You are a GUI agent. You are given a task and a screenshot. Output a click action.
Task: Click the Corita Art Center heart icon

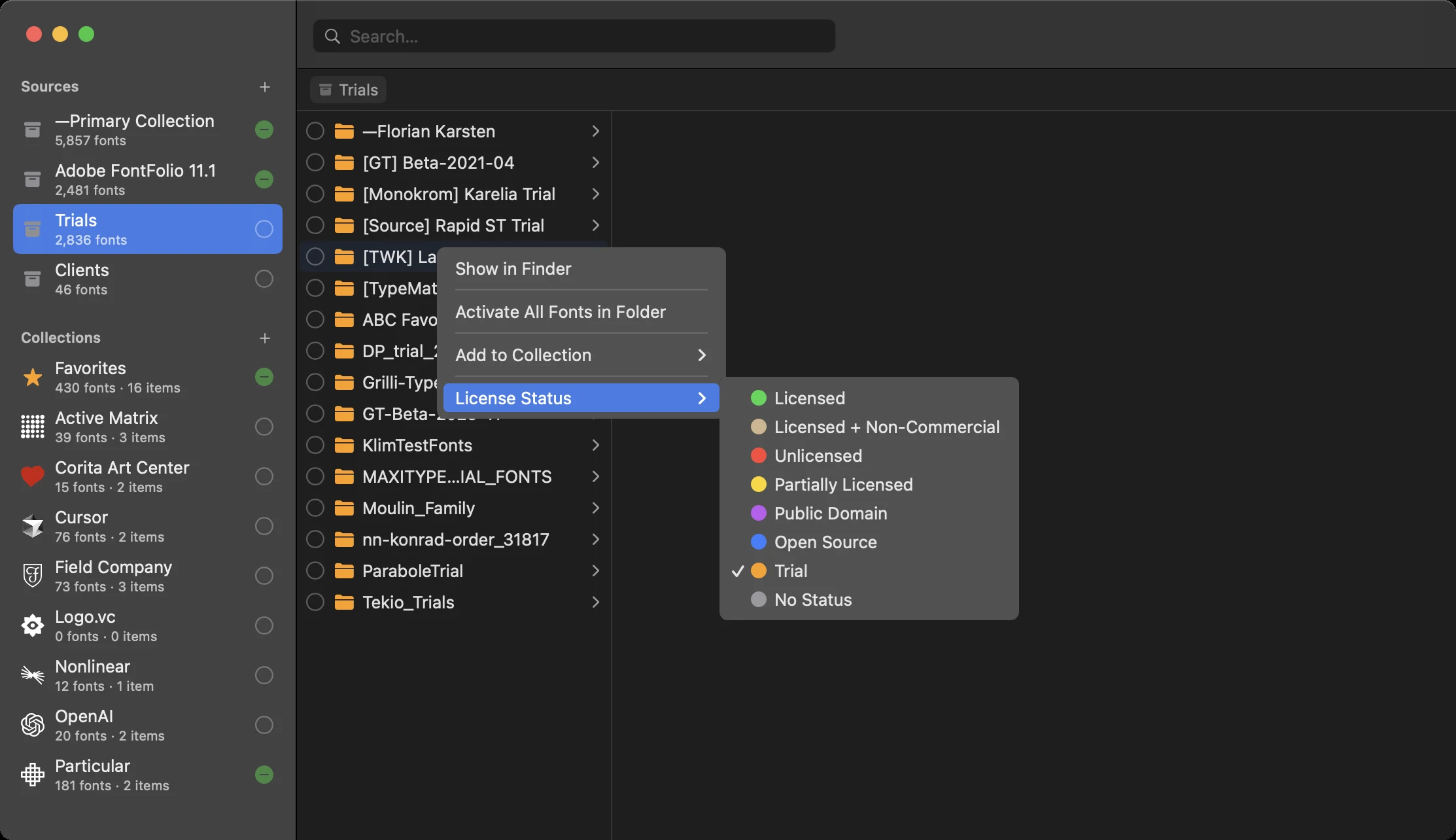click(33, 476)
